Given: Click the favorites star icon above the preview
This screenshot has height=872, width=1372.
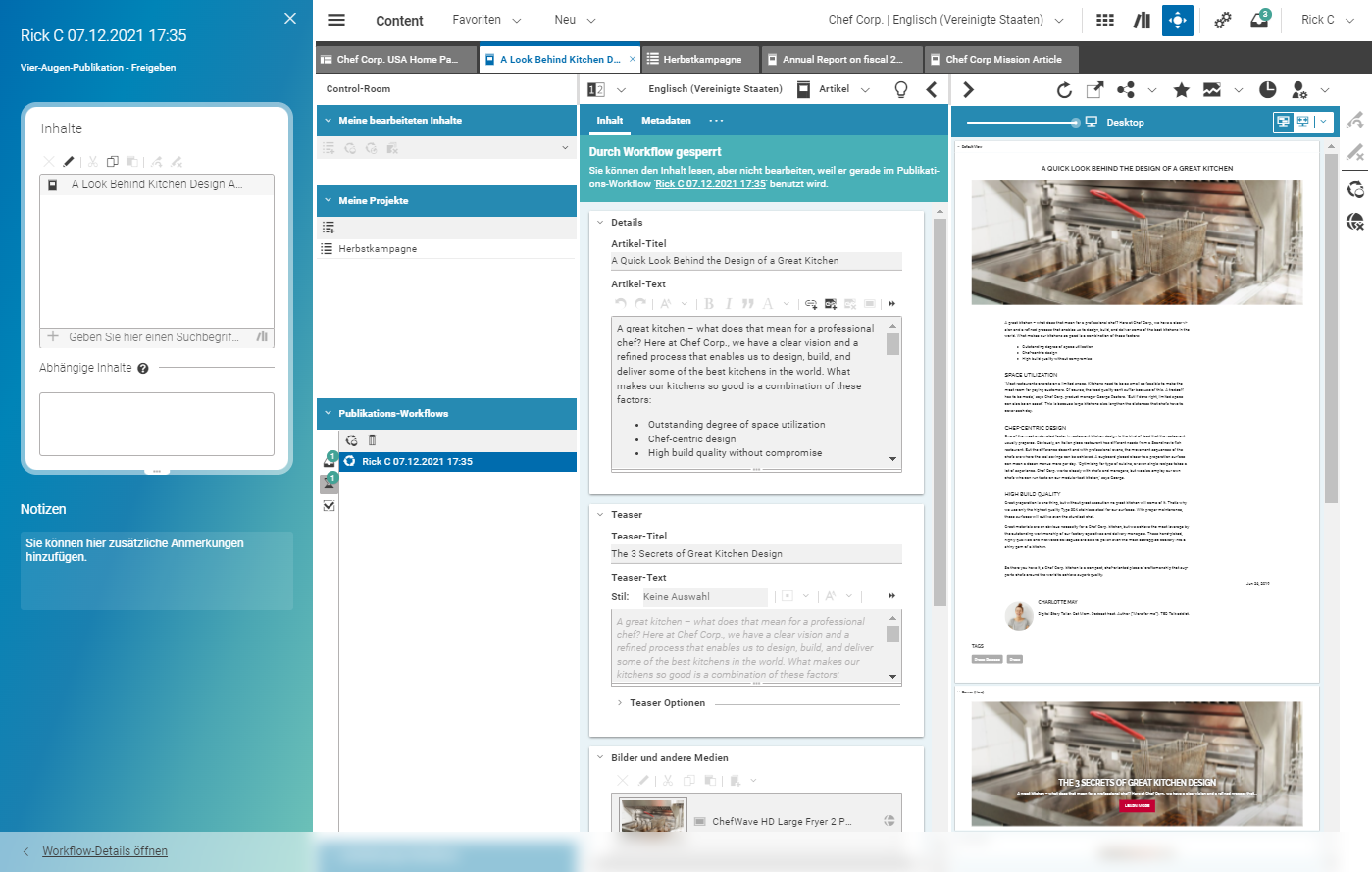Looking at the screenshot, I should pyautogui.click(x=1181, y=89).
